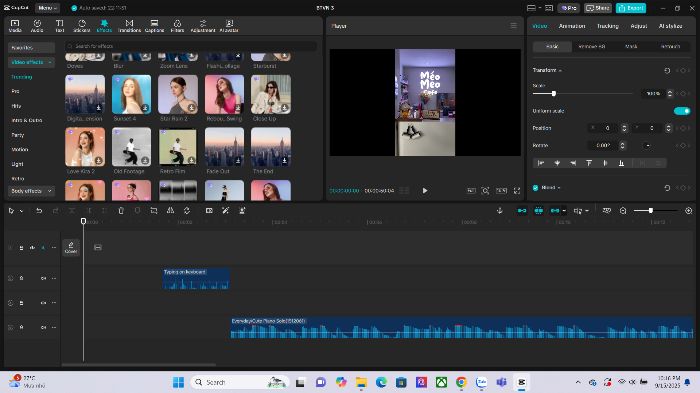Toggle linkage option in timeline toolbar
700x393 pixels.
pos(555,210)
